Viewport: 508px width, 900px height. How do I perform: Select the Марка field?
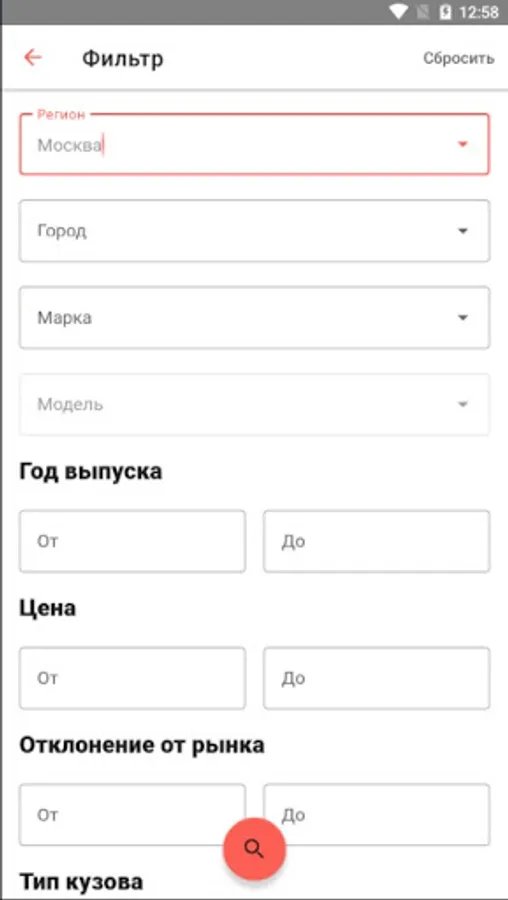tap(254, 317)
